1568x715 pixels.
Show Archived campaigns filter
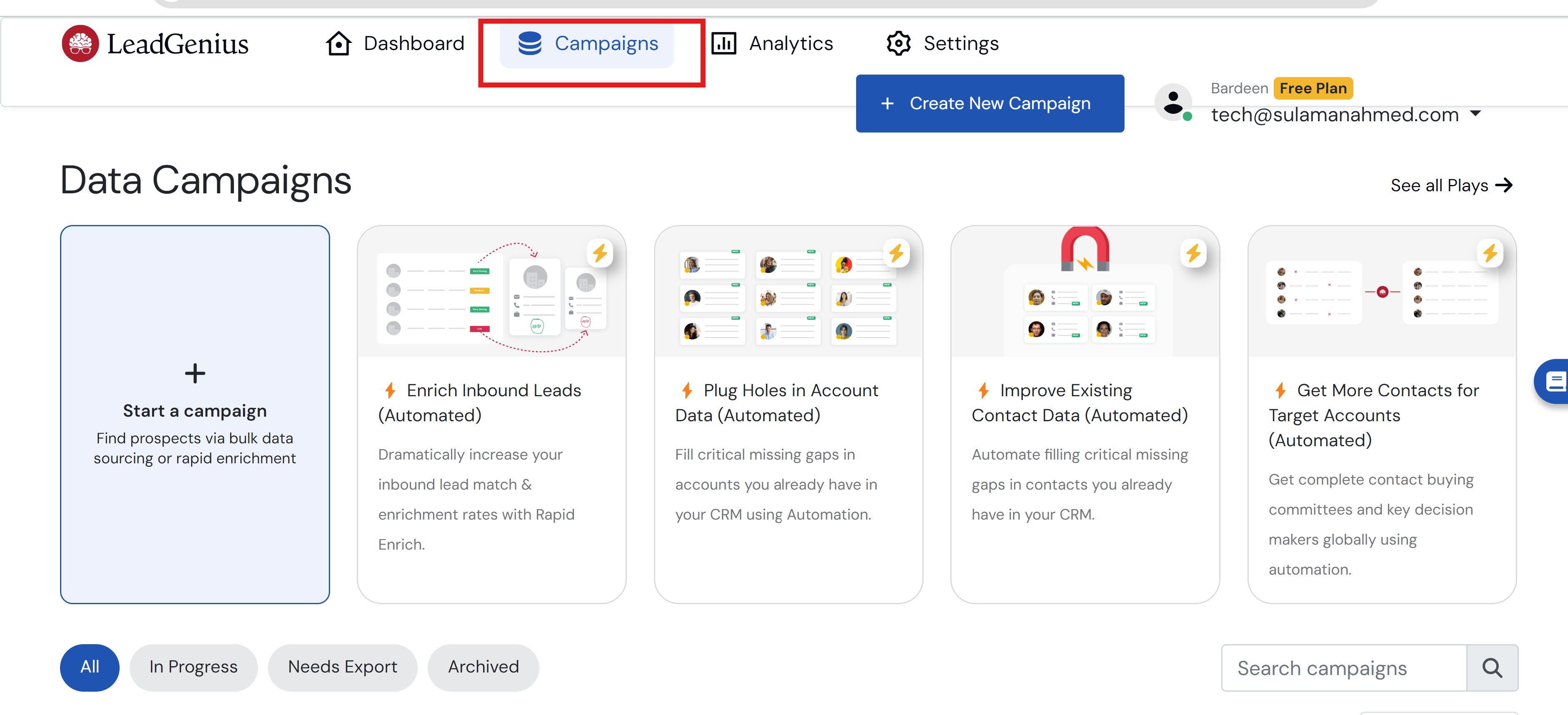pos(483,667)
